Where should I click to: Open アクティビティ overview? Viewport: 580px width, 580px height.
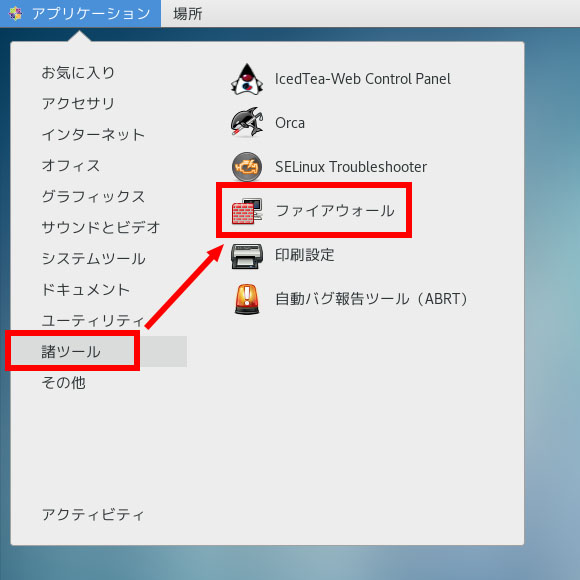tap(93, 515)
